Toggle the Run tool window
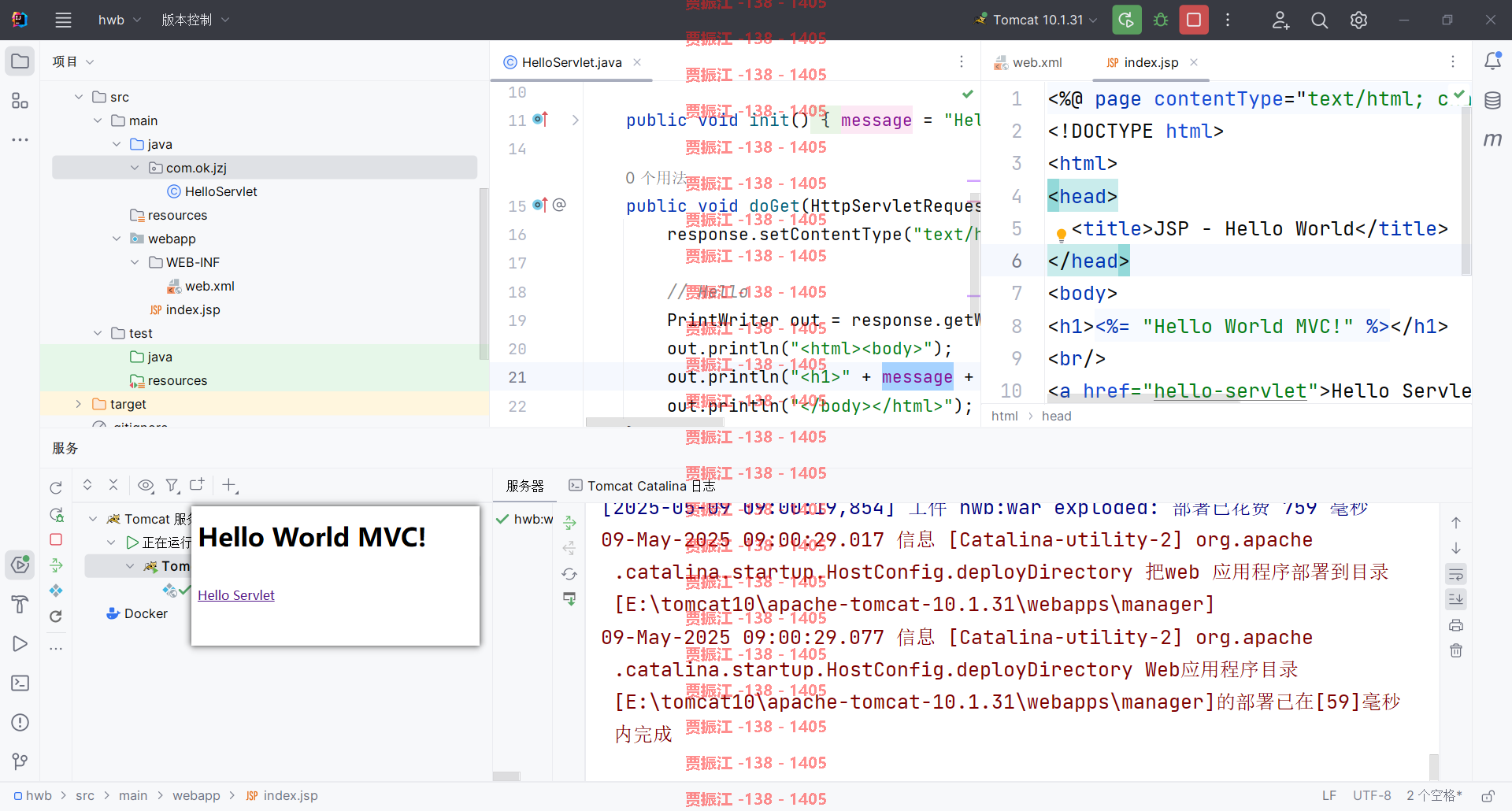 click(20, 644)
